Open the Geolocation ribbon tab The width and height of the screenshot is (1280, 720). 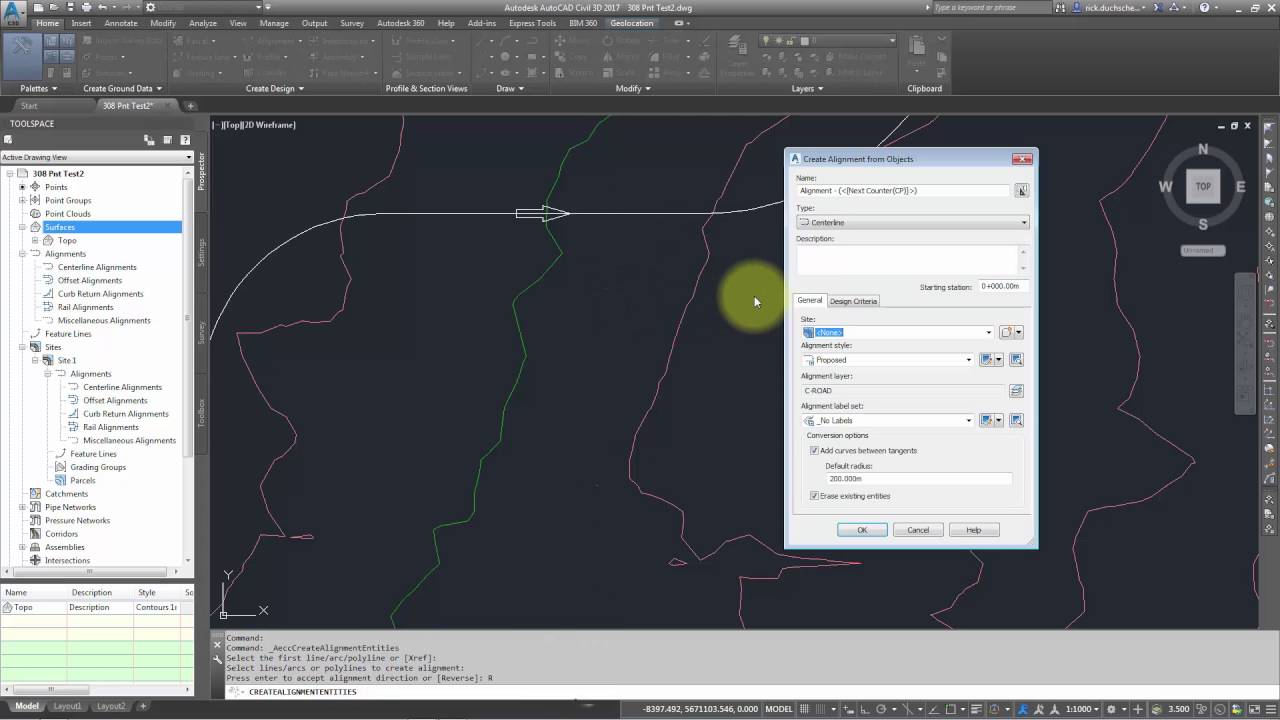click(x=632, y=23)
